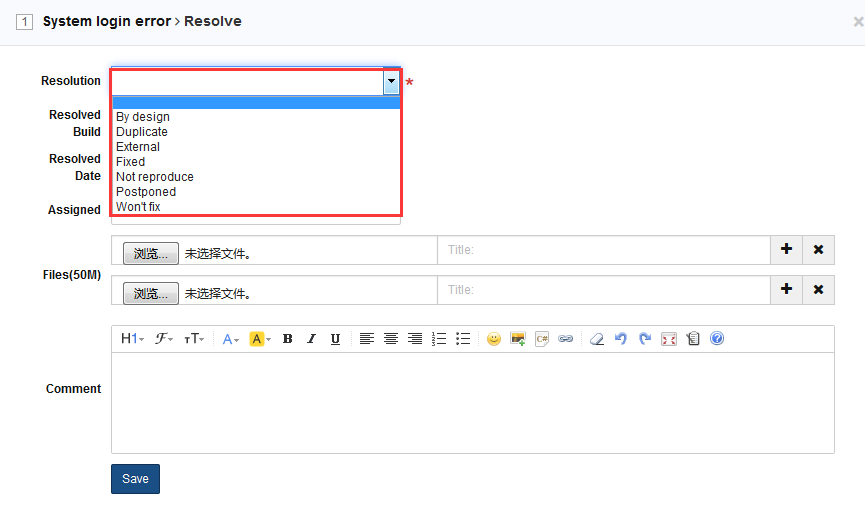865x505 pixels.
Task: Apply underline in comment toolbar
Action: point(335,339)
